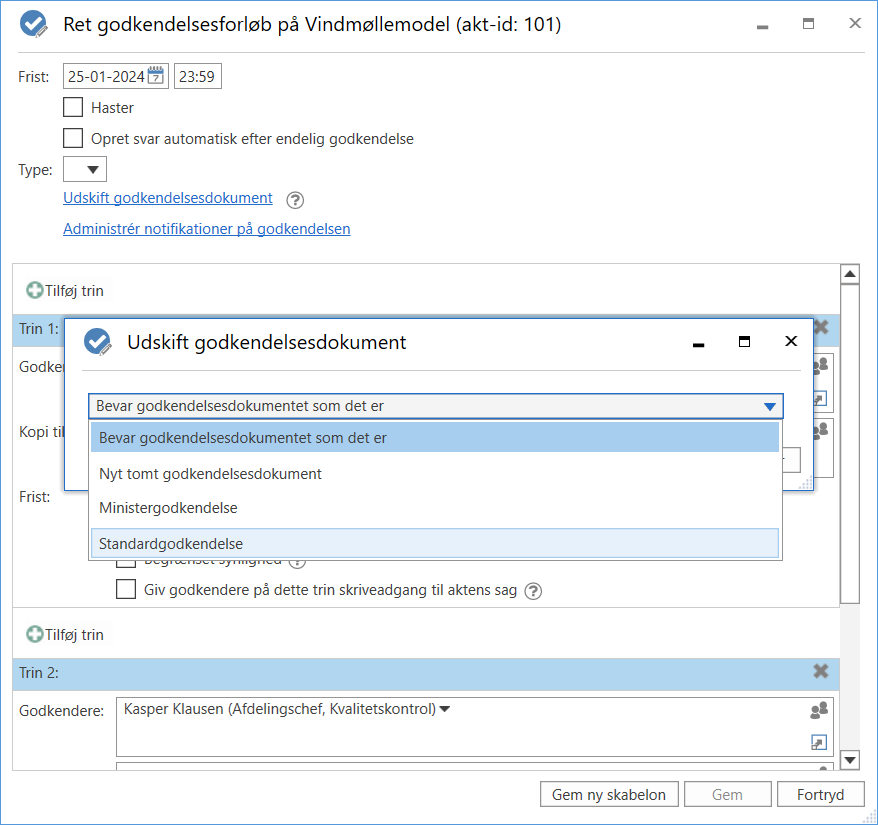Screen dimensions: 878x825
Task: Open the Type dropdown
Action: point(85,170)
